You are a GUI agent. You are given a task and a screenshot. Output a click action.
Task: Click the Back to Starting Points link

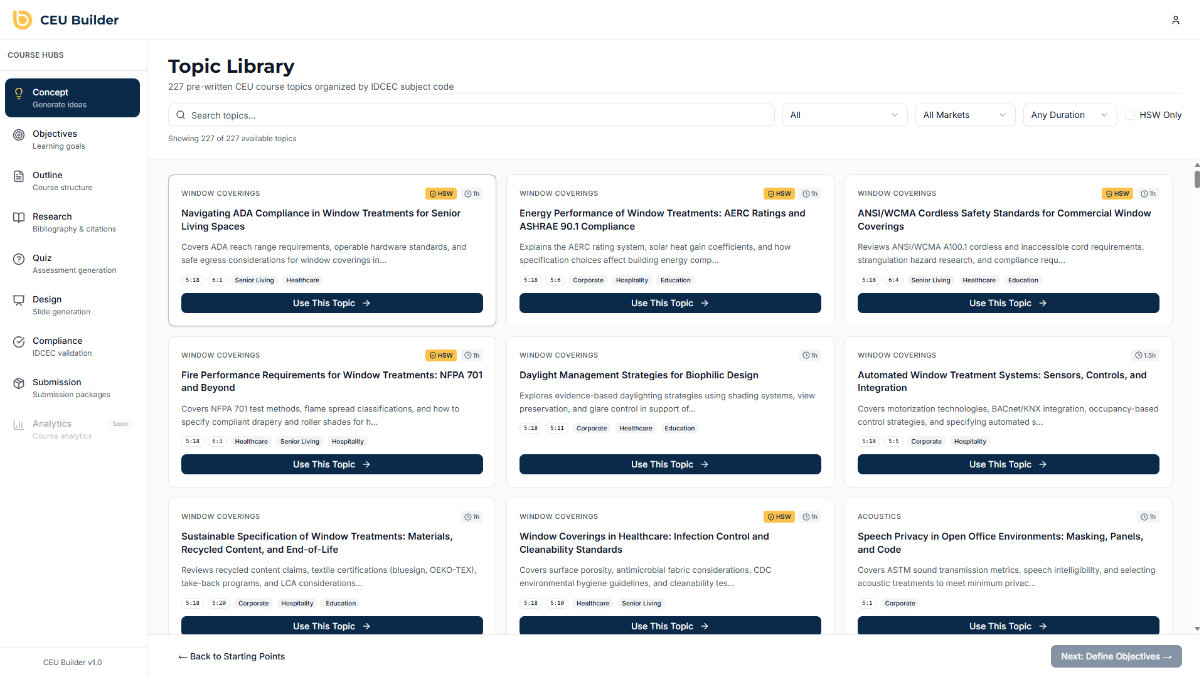click(x=231, y=657)
